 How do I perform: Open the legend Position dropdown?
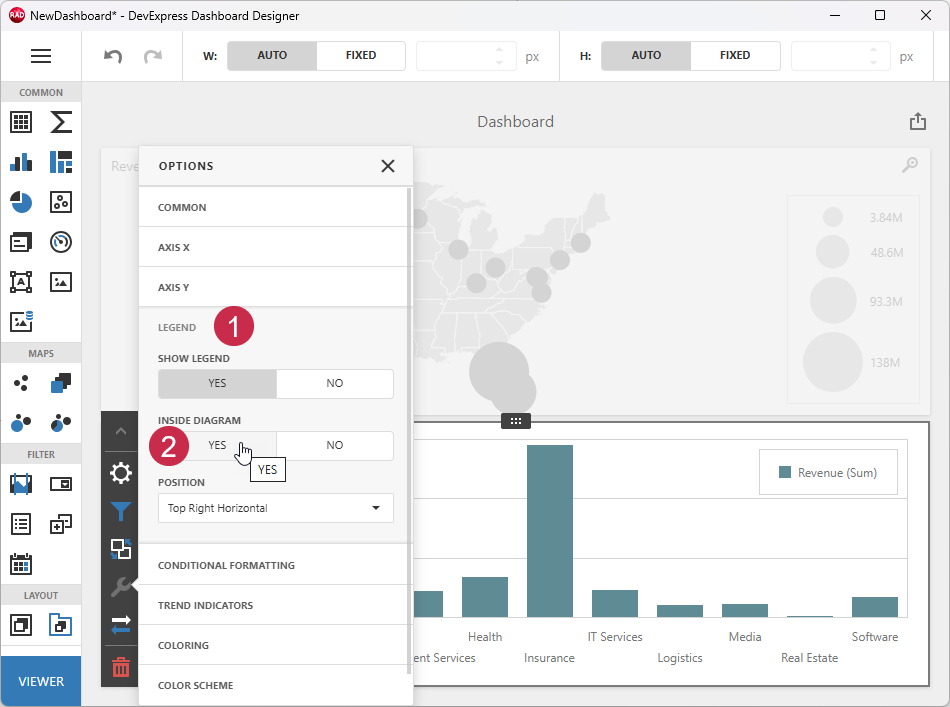pos(275,508)
